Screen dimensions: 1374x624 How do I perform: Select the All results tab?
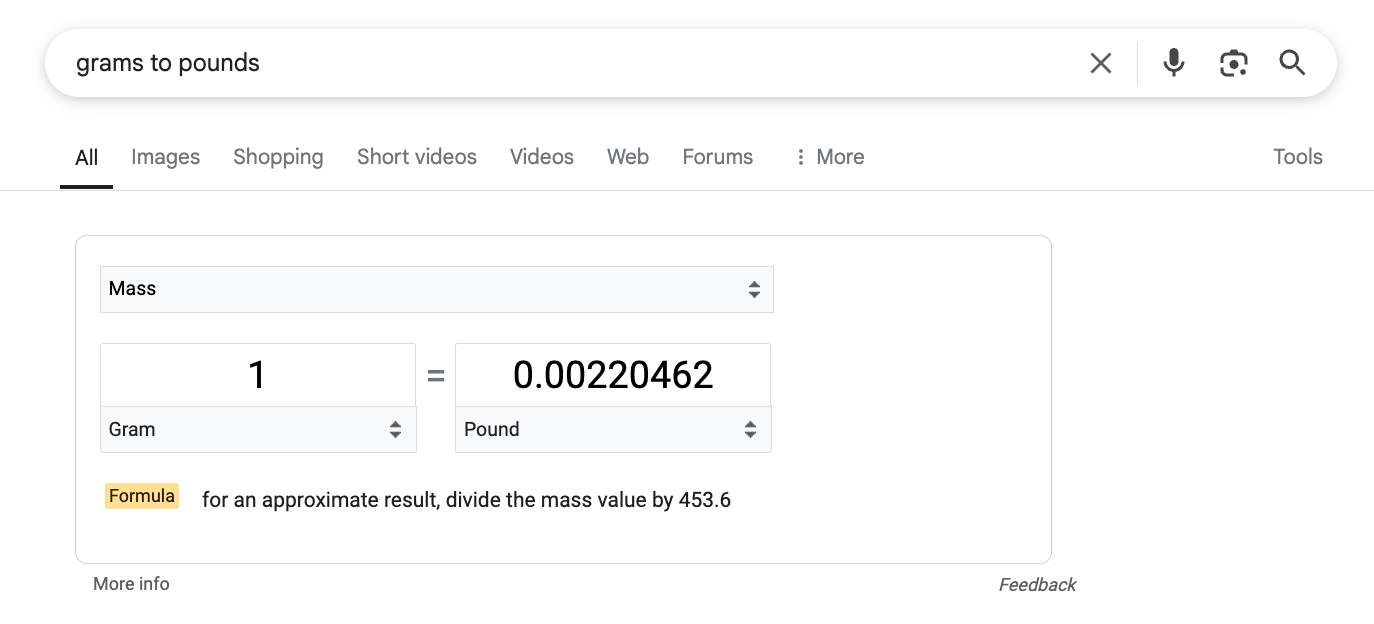click(x=87, y=157)
